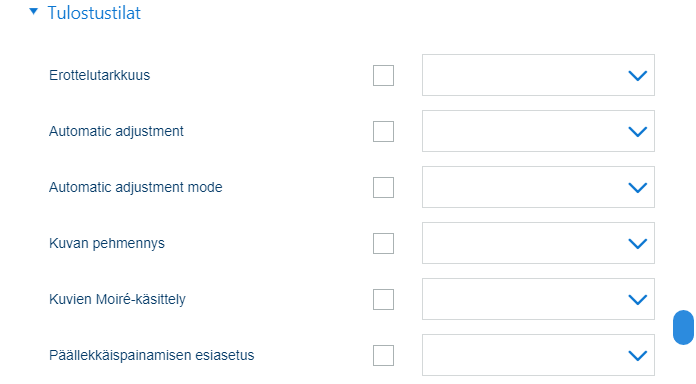
Task: Expand the Päällekkäispainamisen esiasetus chevron arrow
Action: tap(638, 355)
